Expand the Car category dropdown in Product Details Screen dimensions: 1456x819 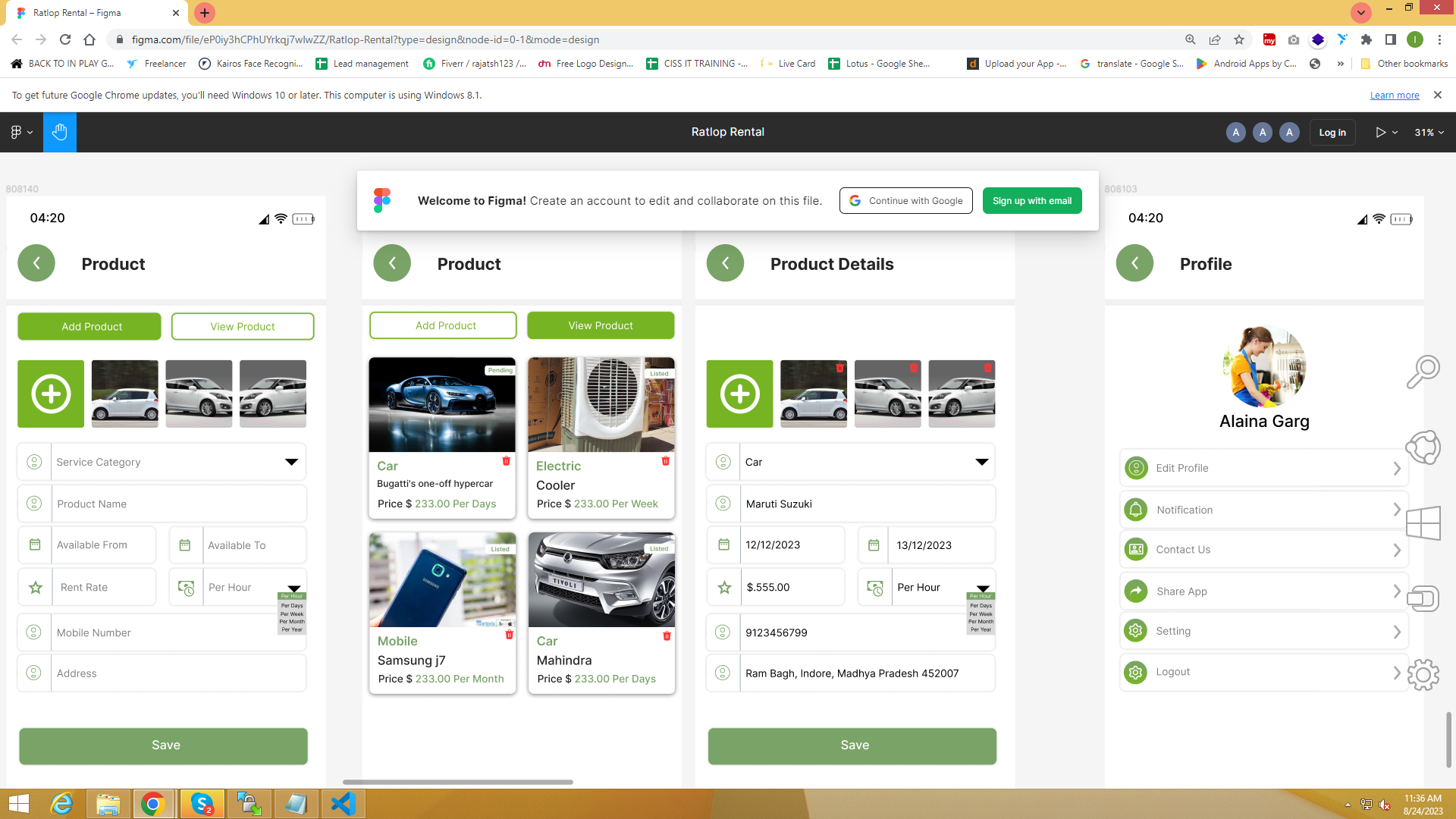[x=981, y=462]
